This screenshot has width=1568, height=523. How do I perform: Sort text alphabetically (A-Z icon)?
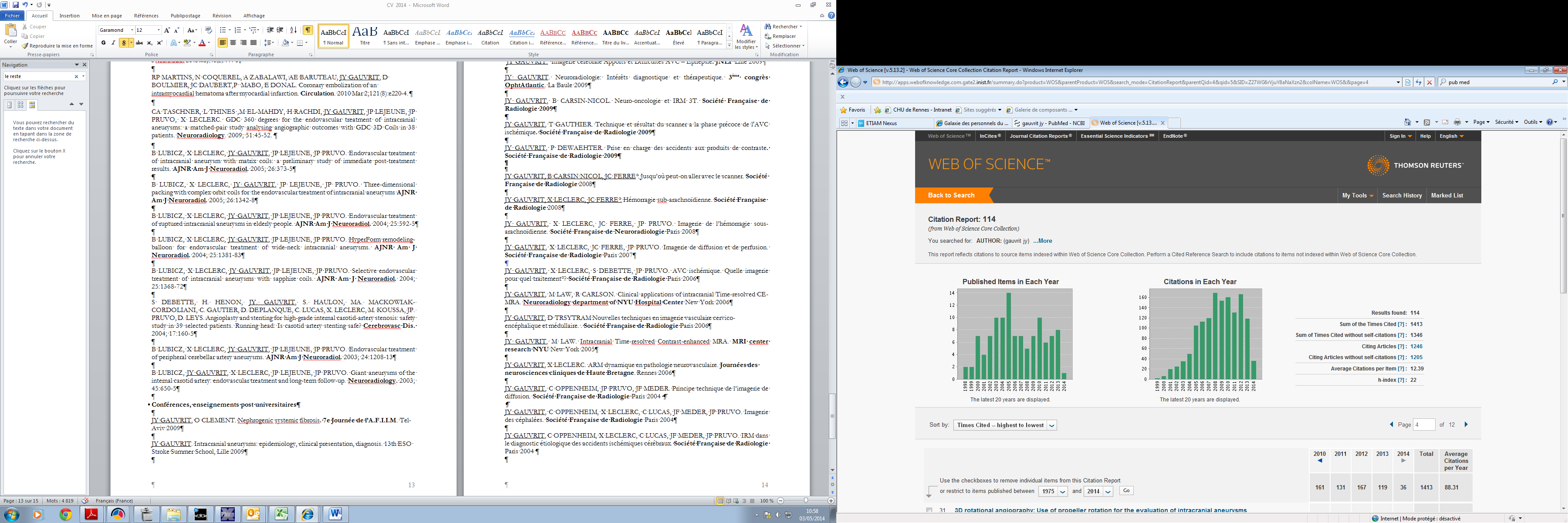coord(294,30)
